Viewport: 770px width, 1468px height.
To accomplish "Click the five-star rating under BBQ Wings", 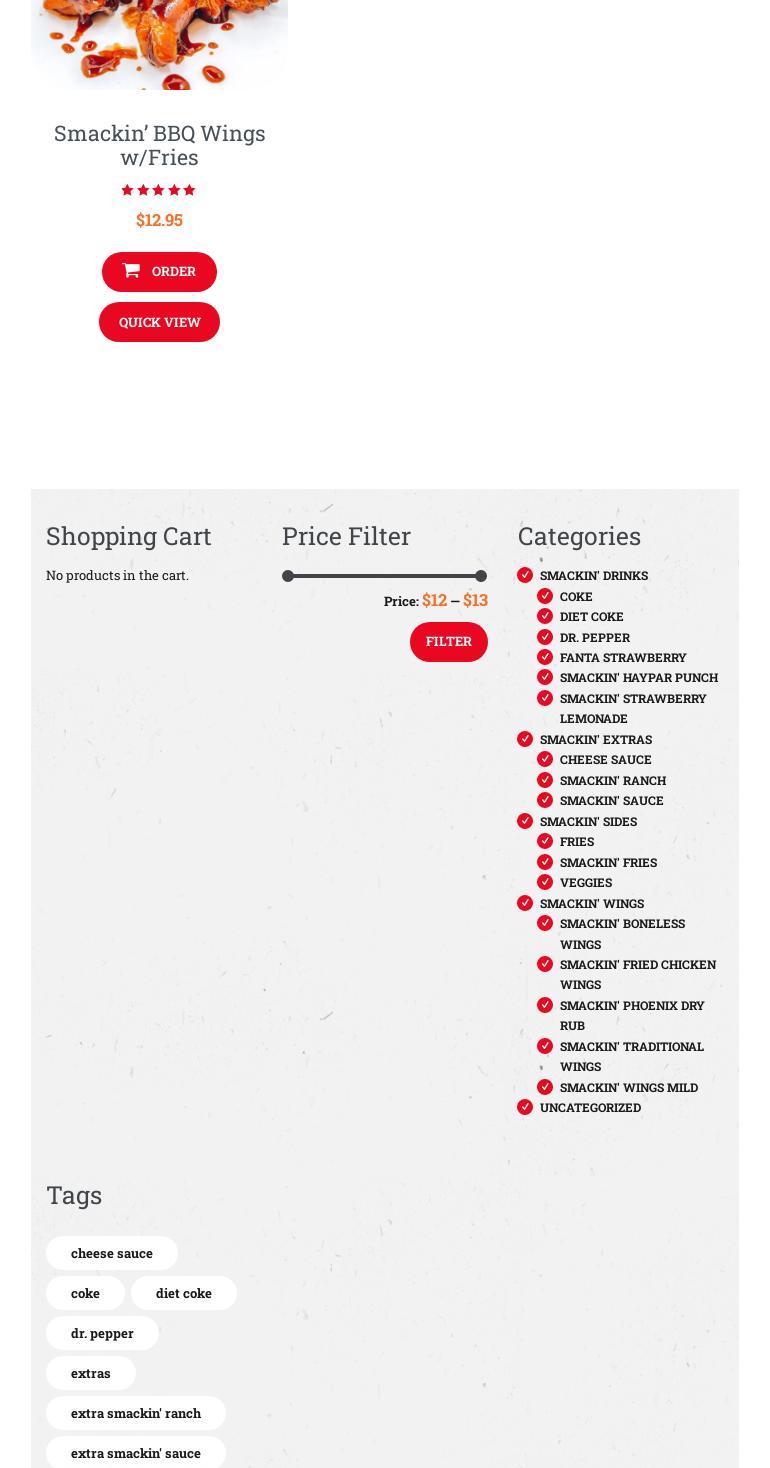I will 159,190.
